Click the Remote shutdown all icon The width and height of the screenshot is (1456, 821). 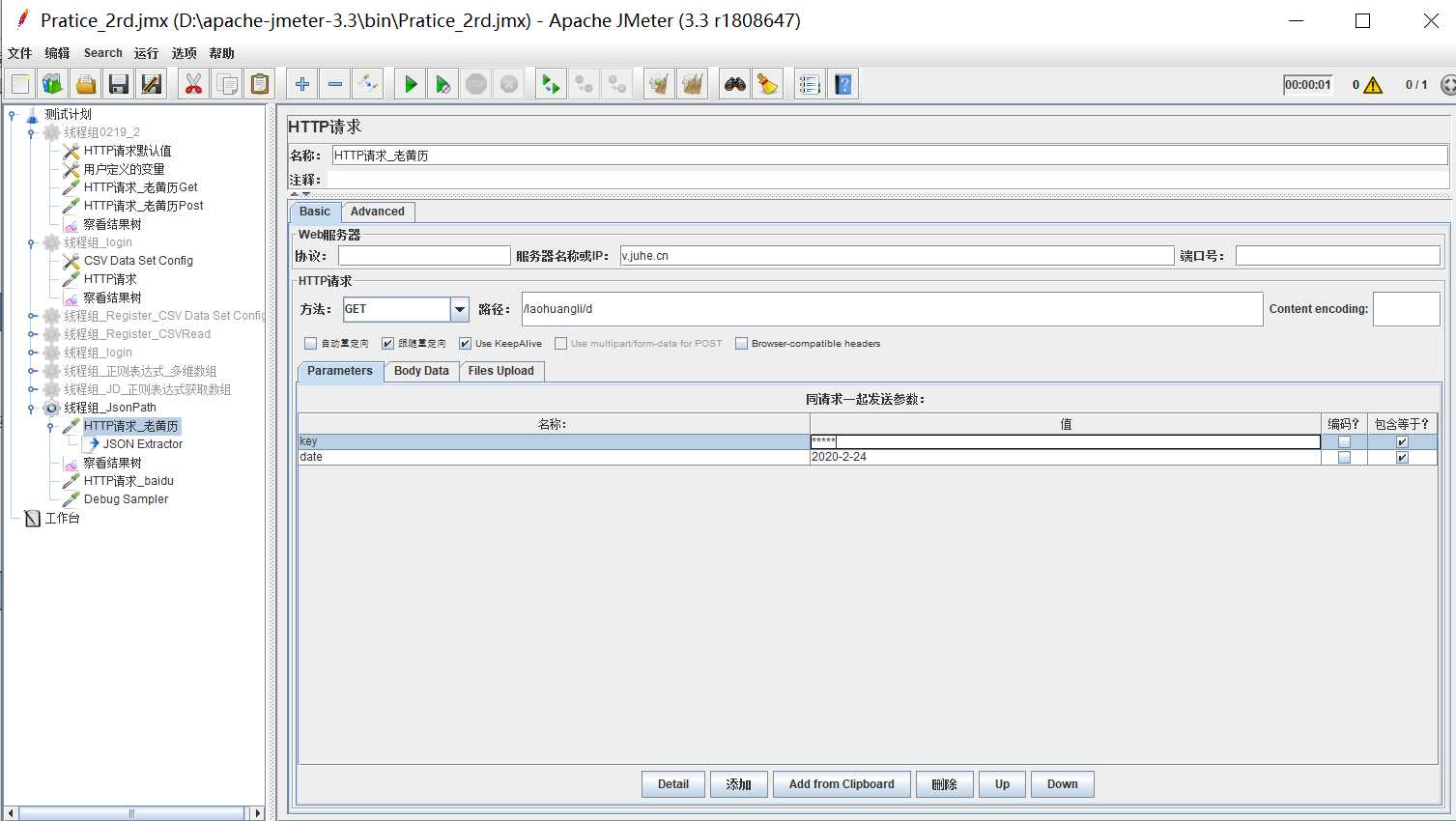[x=616, y=84]
